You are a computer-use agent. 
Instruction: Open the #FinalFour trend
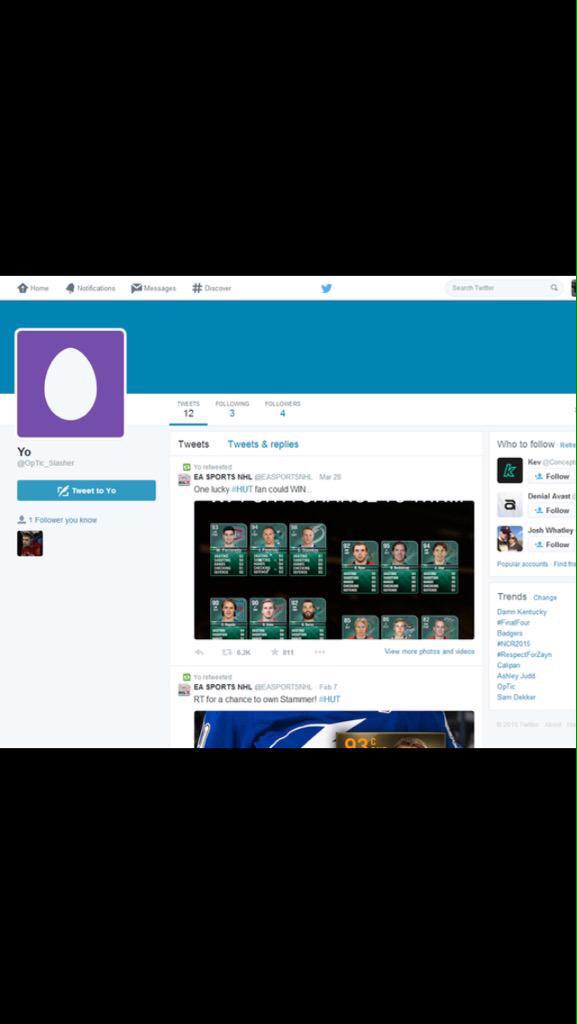click(x=513, y=622)
